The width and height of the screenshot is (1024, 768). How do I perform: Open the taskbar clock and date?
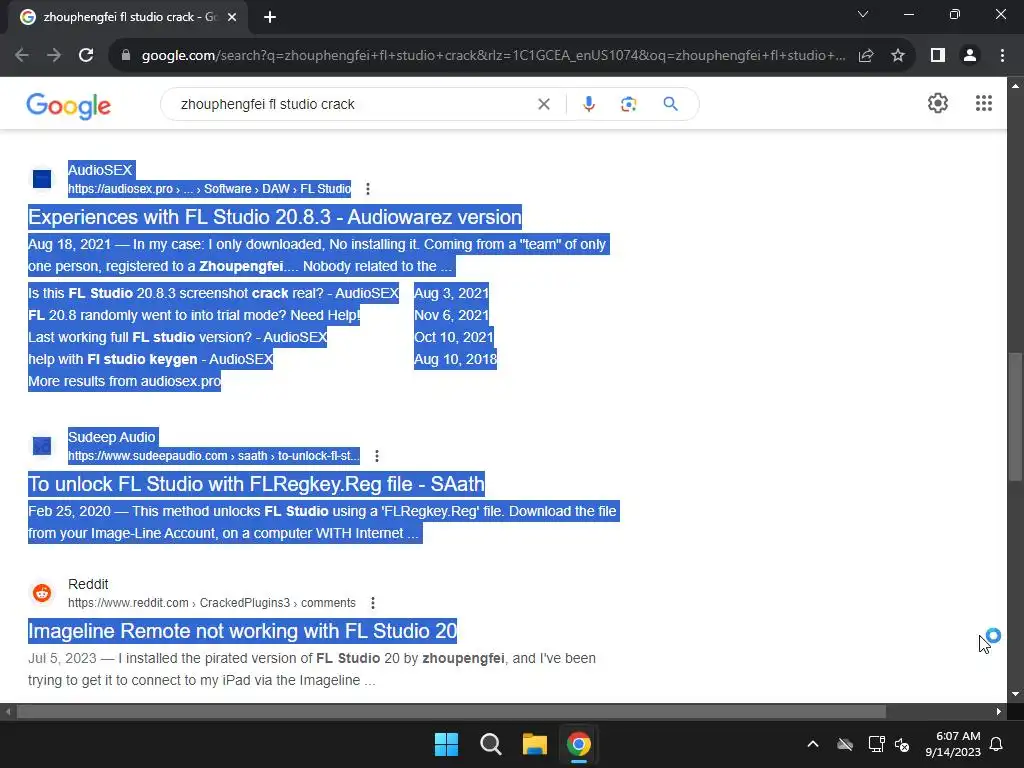click(x=953, y=744)
